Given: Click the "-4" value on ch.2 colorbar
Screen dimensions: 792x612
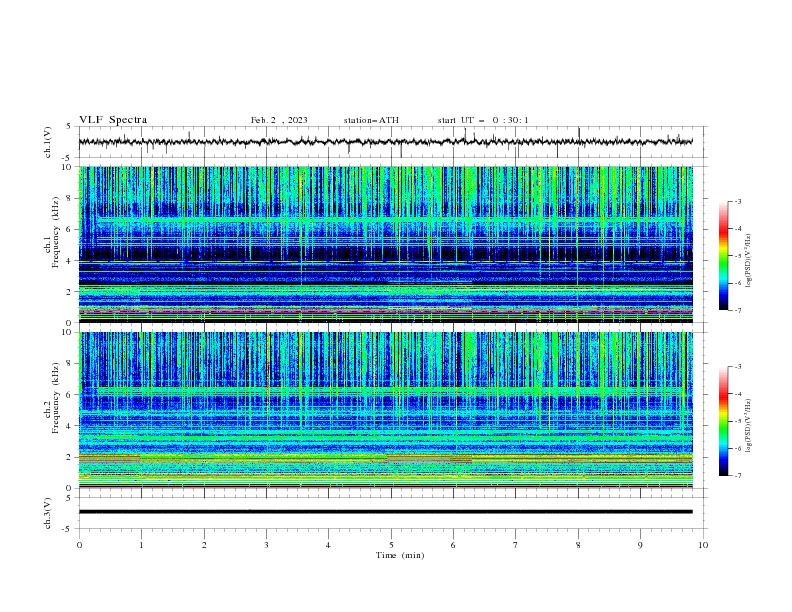Looking at the screenshot, I should click(738, 394).
